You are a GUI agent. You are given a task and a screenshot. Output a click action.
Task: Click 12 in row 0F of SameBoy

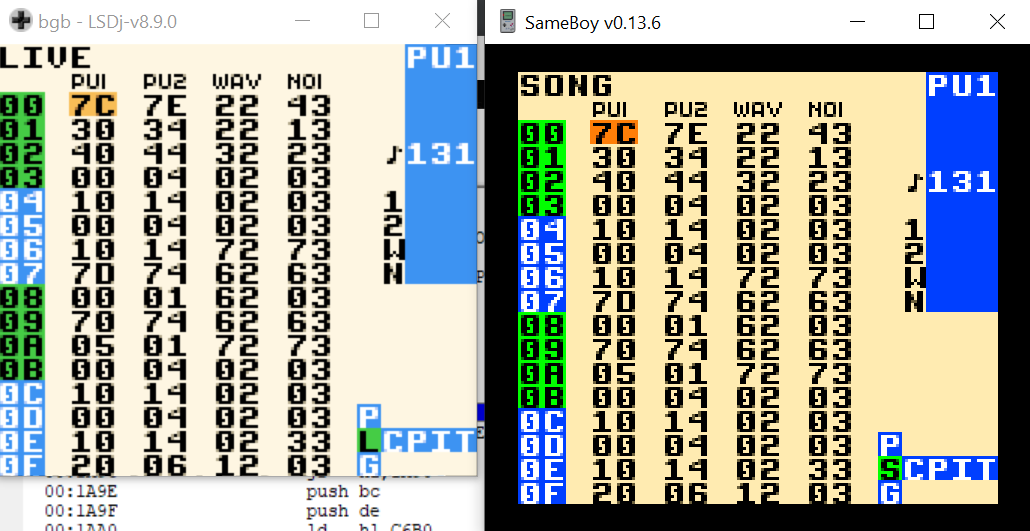(x=757, y=493)
